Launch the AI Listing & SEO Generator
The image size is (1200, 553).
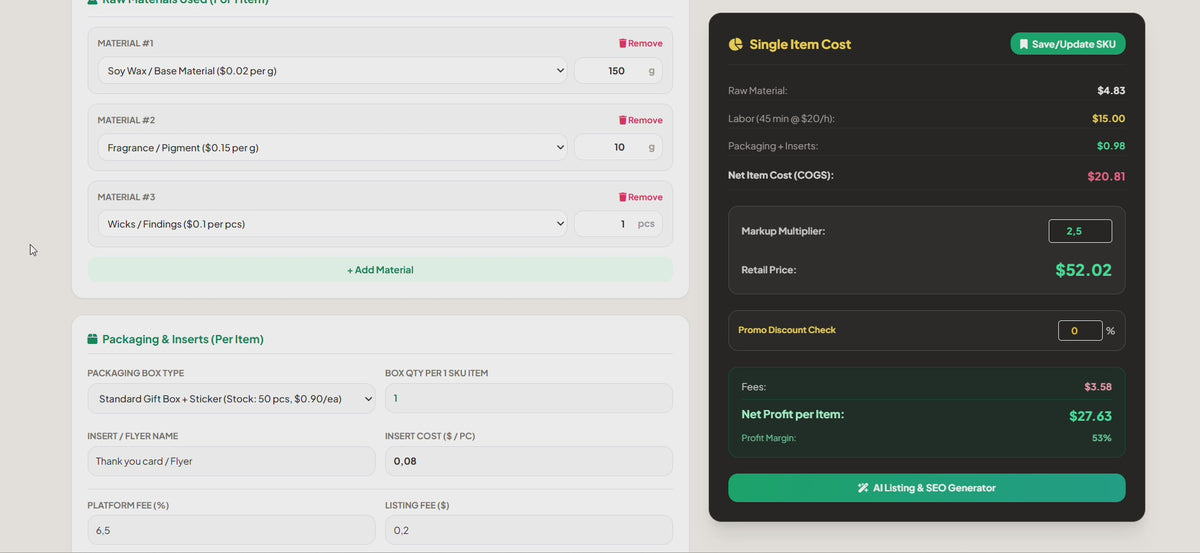click(926, 488)
